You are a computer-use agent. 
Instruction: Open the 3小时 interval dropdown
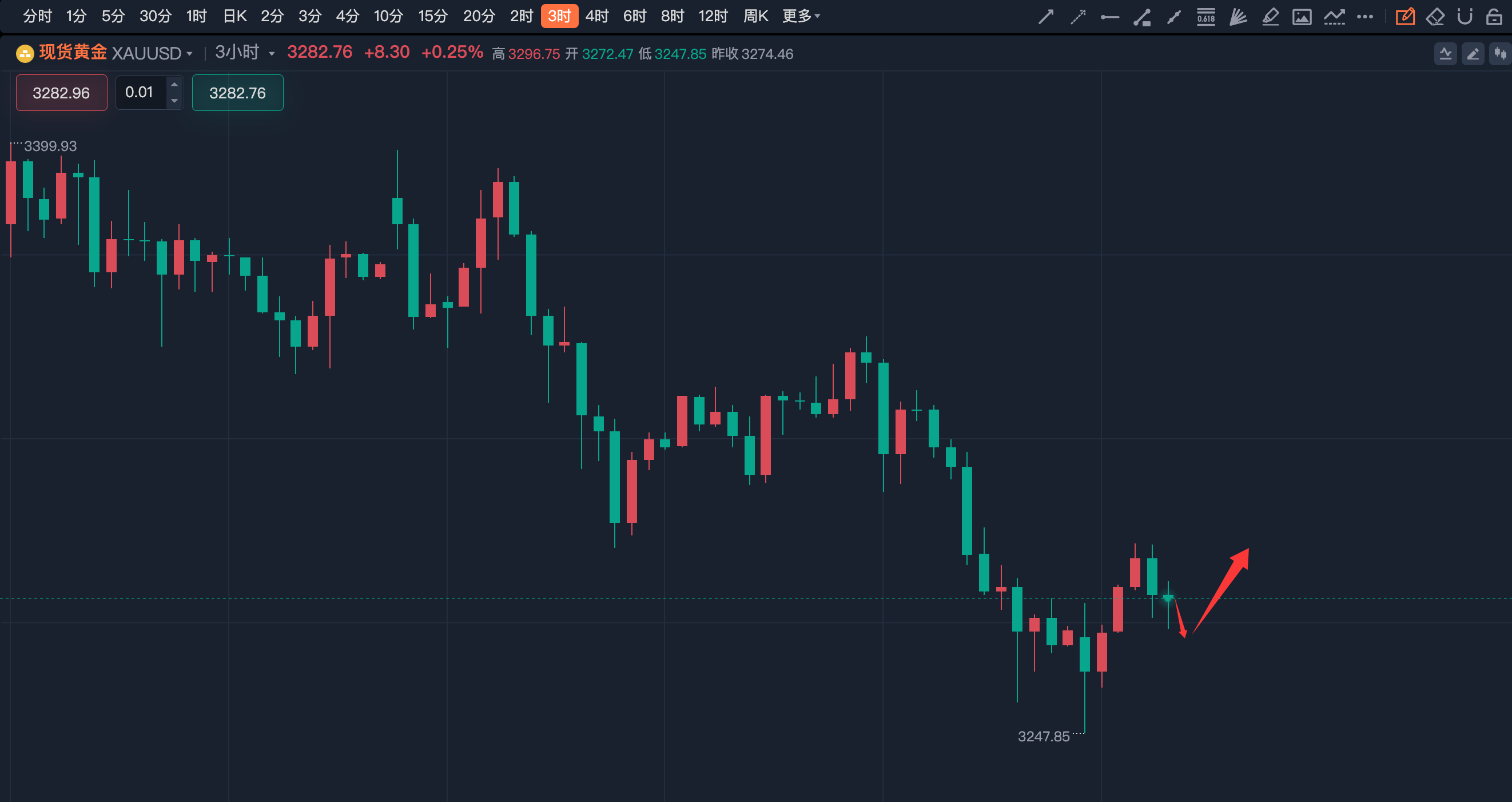point(272,54)
